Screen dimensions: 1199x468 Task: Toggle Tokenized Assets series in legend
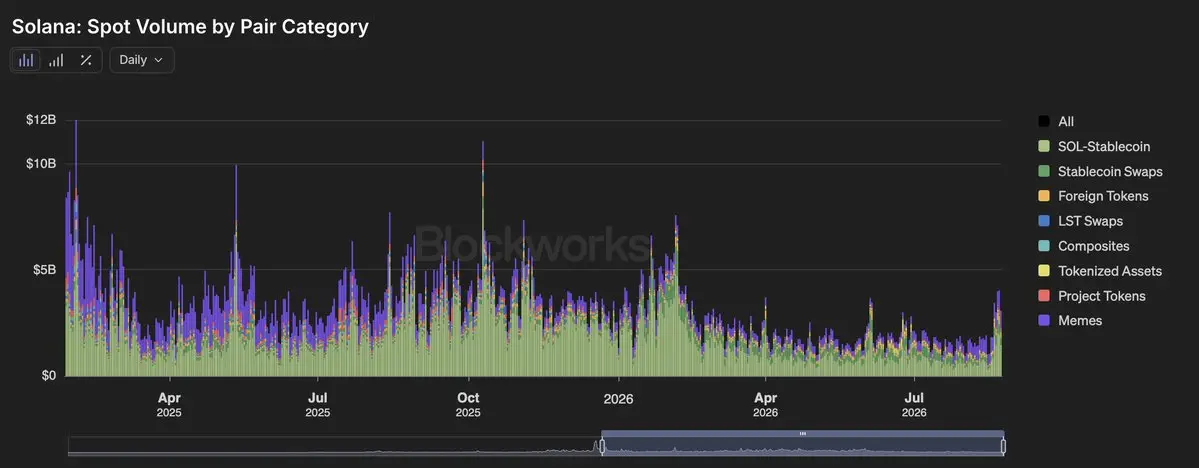pyautogui.click(x=1100, y=271)
